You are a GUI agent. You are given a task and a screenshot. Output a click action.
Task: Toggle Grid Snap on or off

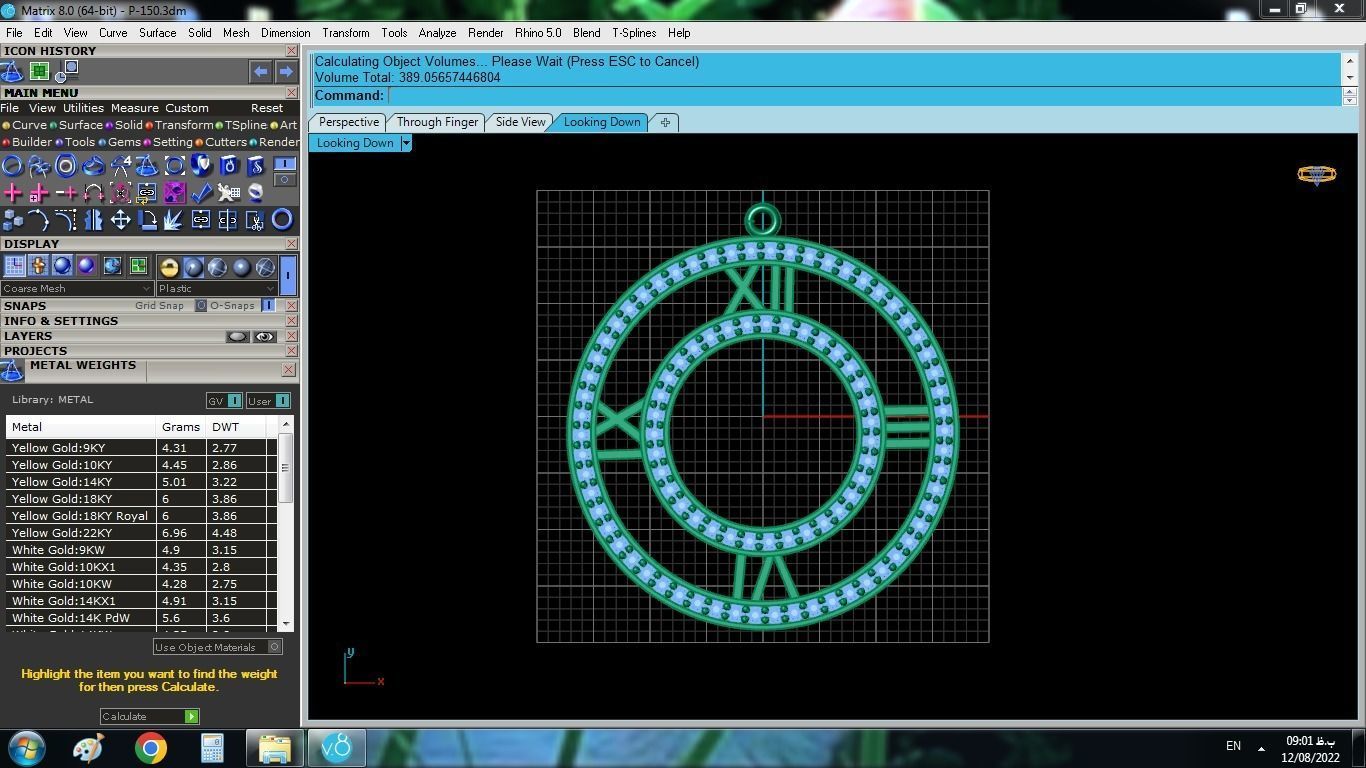tap(201, 305)
